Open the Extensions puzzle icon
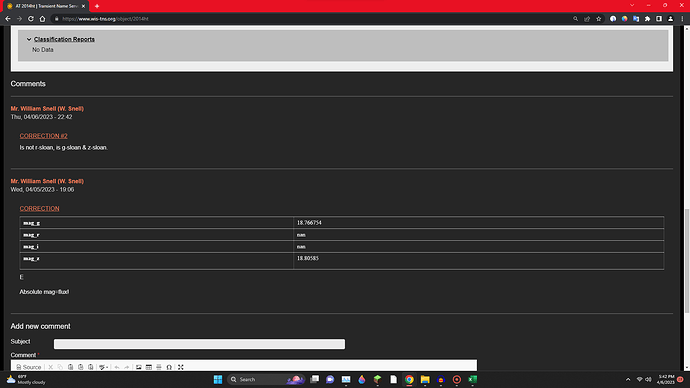690x388 pixels. pyautogui.click(x=647, y=19)
